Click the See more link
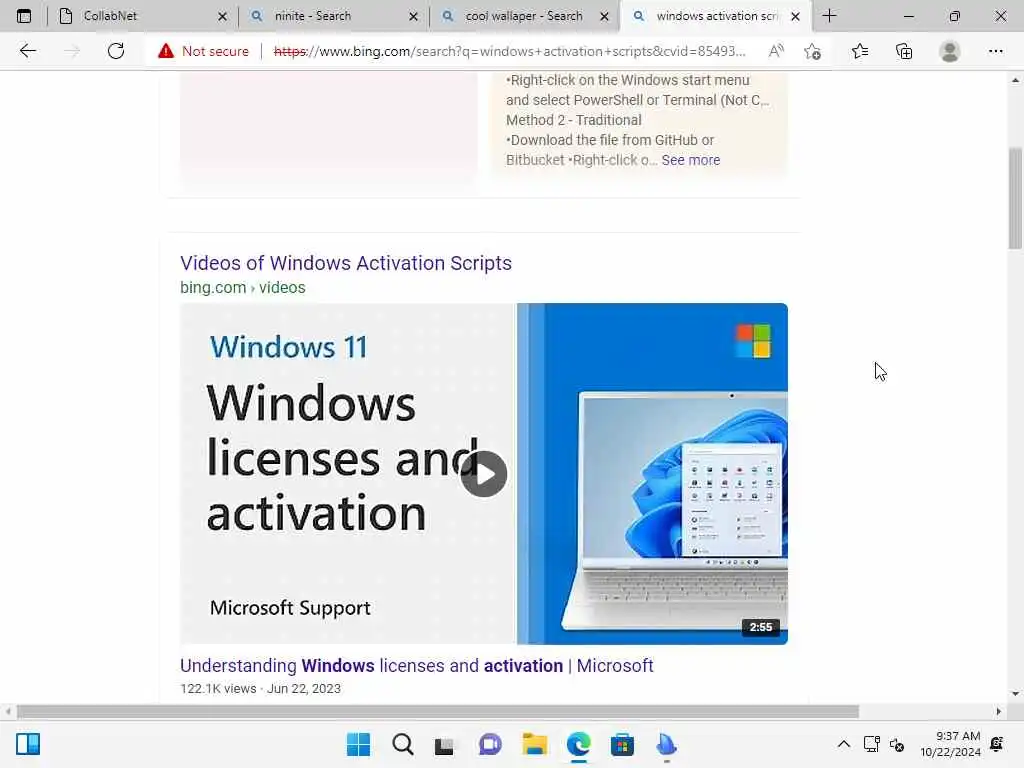The width and height of the screenshot is (1024, 768). (x=691, y=160)
